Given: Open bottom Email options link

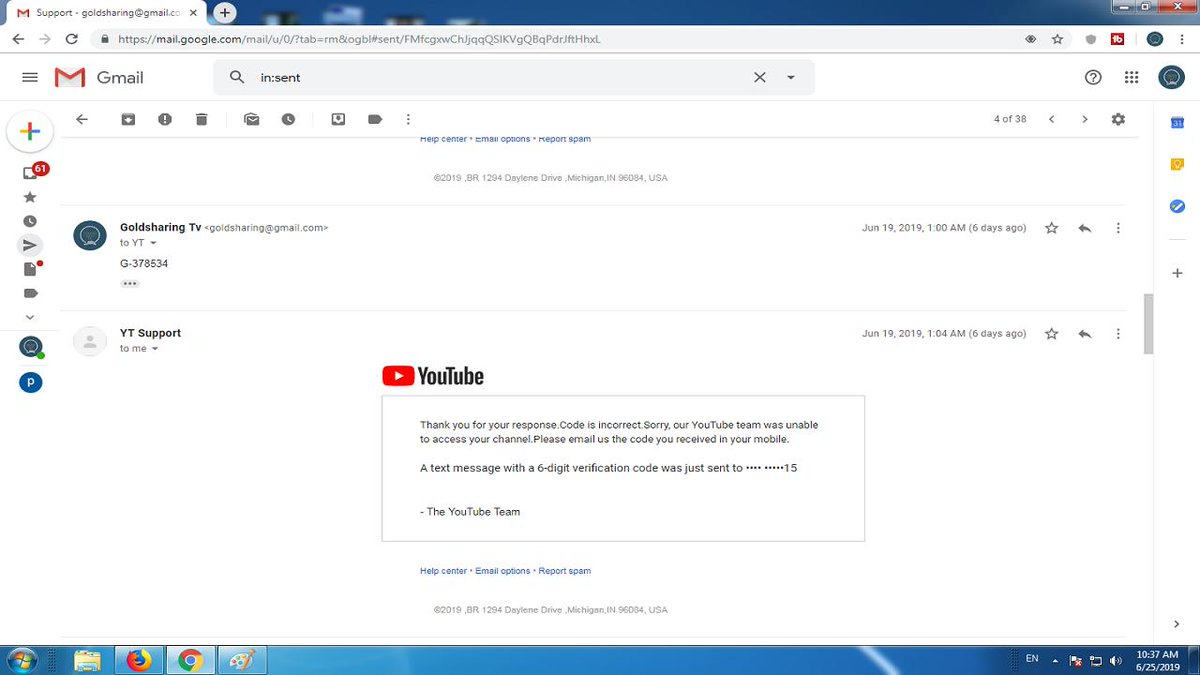Looking at the screenshot, I should [x=503, y=571].
